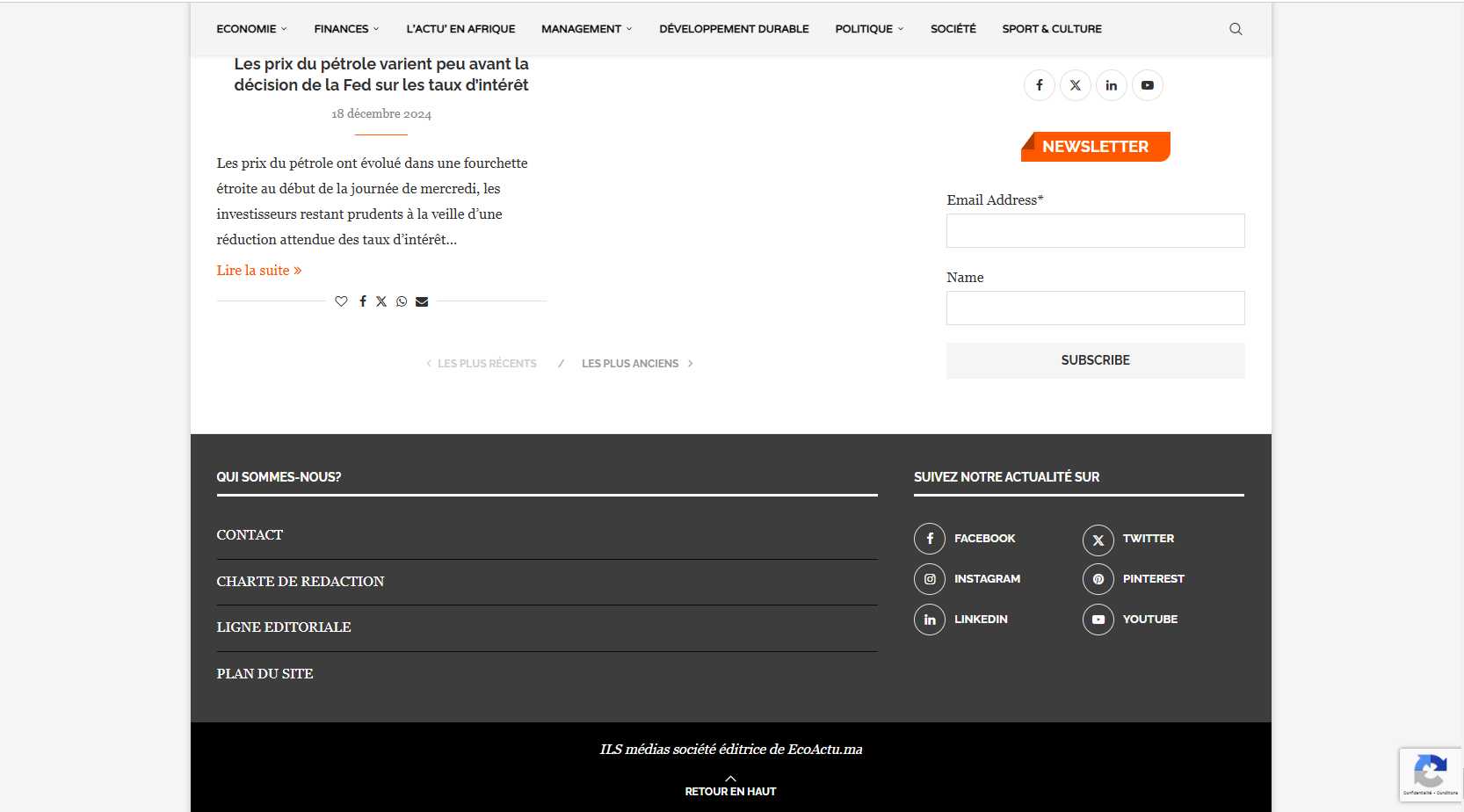This screenshot has height=812, width=1464.
Task: Click the reCAPTCHA badge
Action: click(1430, 774)
